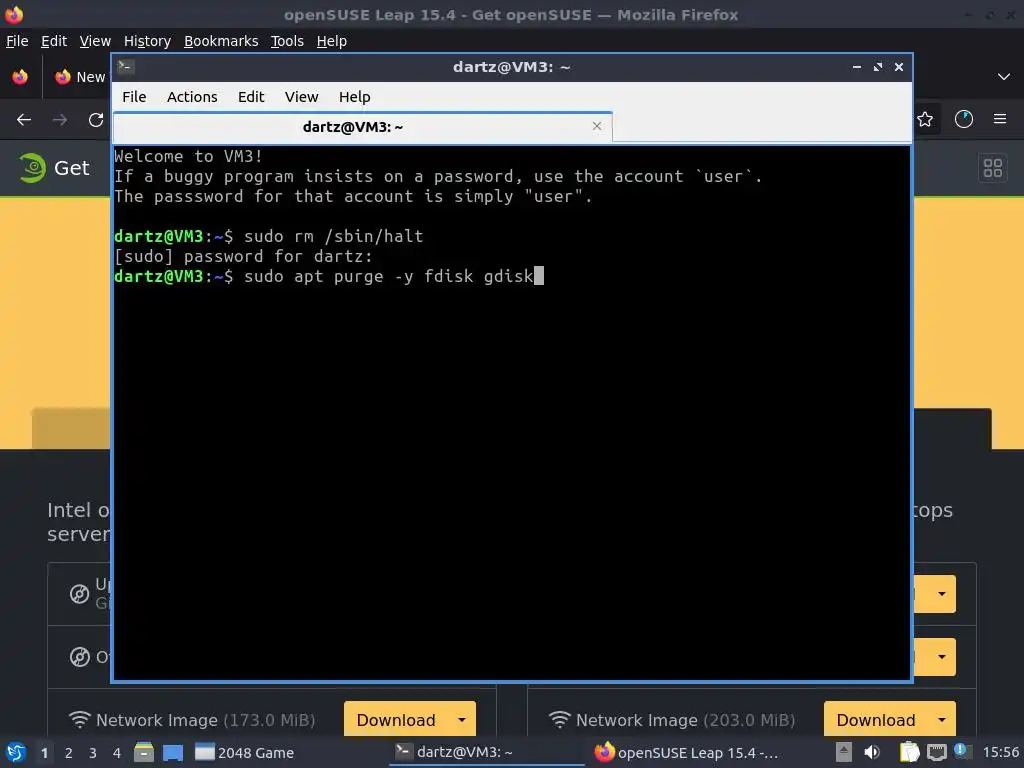Expand the middle-right yellow download dropdown arrow

pyautogui.click(x=942, y=656)
